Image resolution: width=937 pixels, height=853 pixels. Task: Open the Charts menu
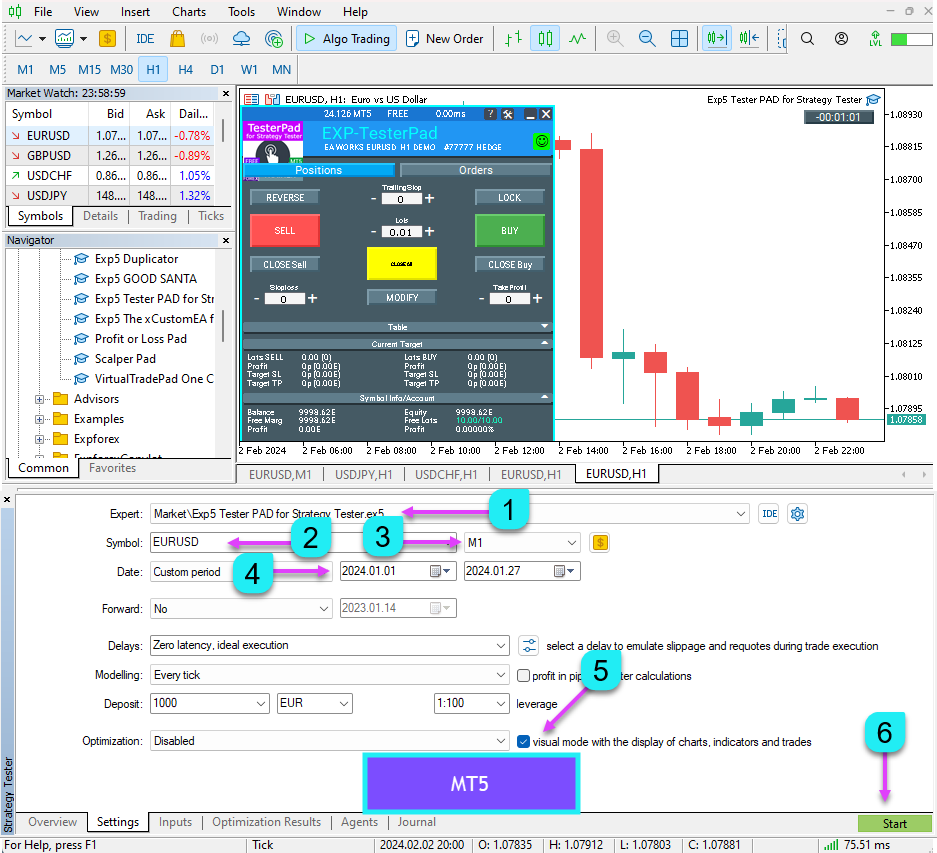click(x=188, y=11)
